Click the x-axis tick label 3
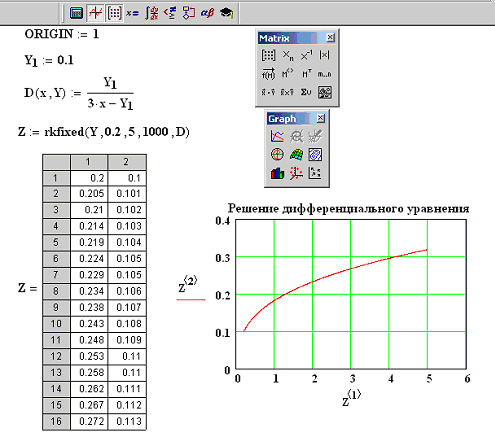495x436 pixels. pyautogui.click(x=352, y=379)
